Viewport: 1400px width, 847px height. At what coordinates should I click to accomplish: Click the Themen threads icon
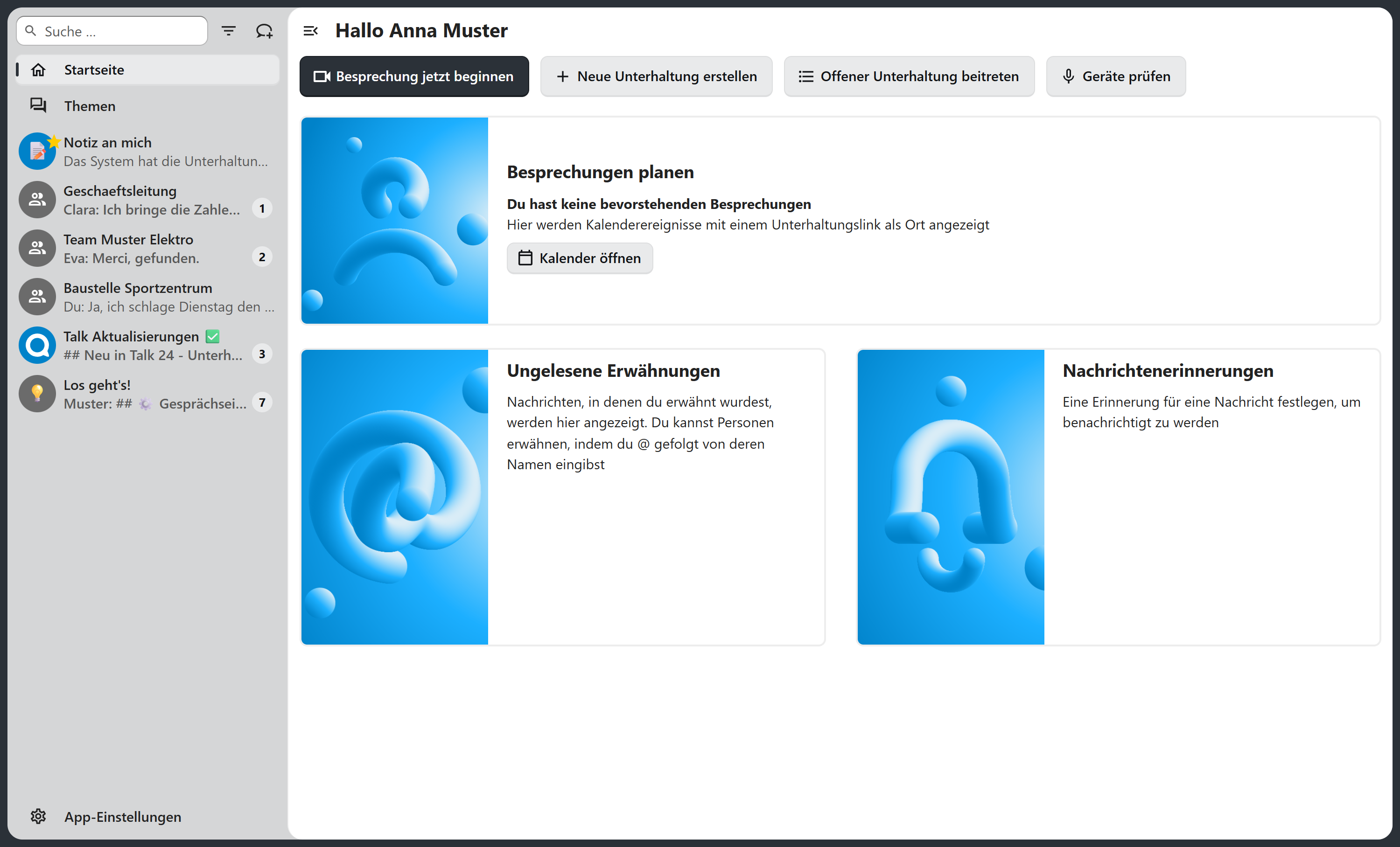click(38, 106)
